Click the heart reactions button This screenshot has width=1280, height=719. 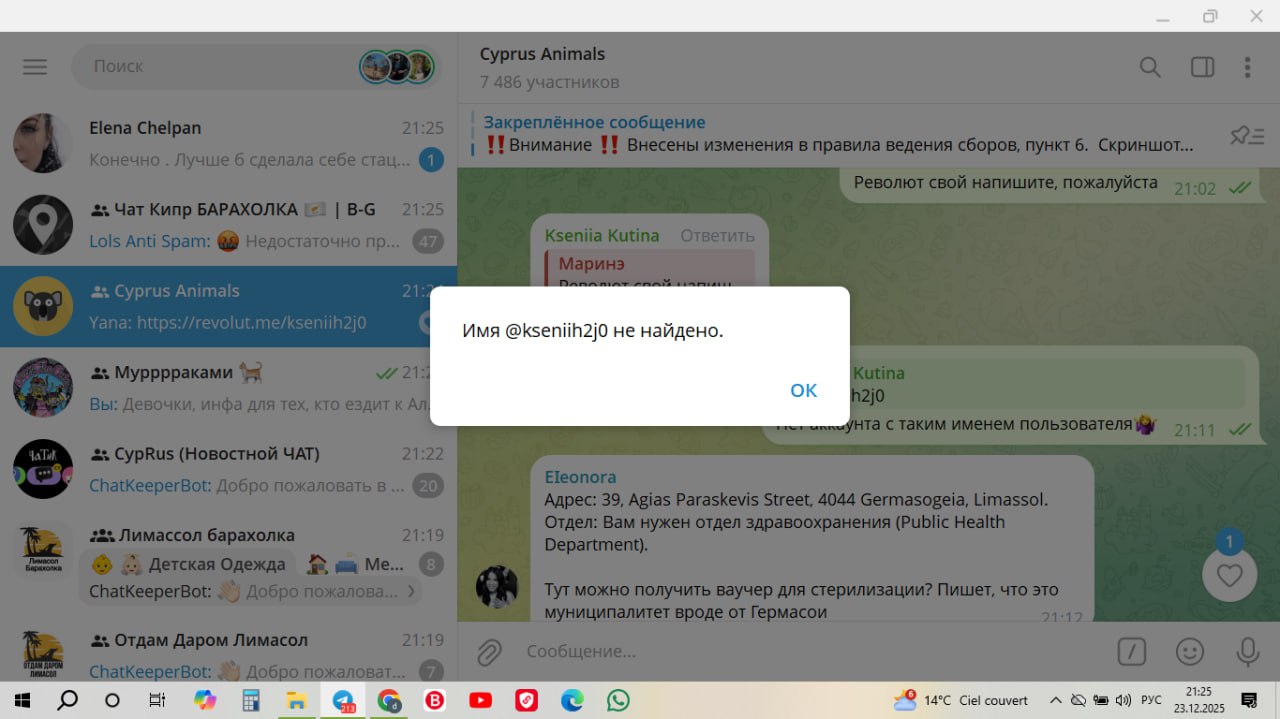pyautogui.click(x=1229, y=576)
